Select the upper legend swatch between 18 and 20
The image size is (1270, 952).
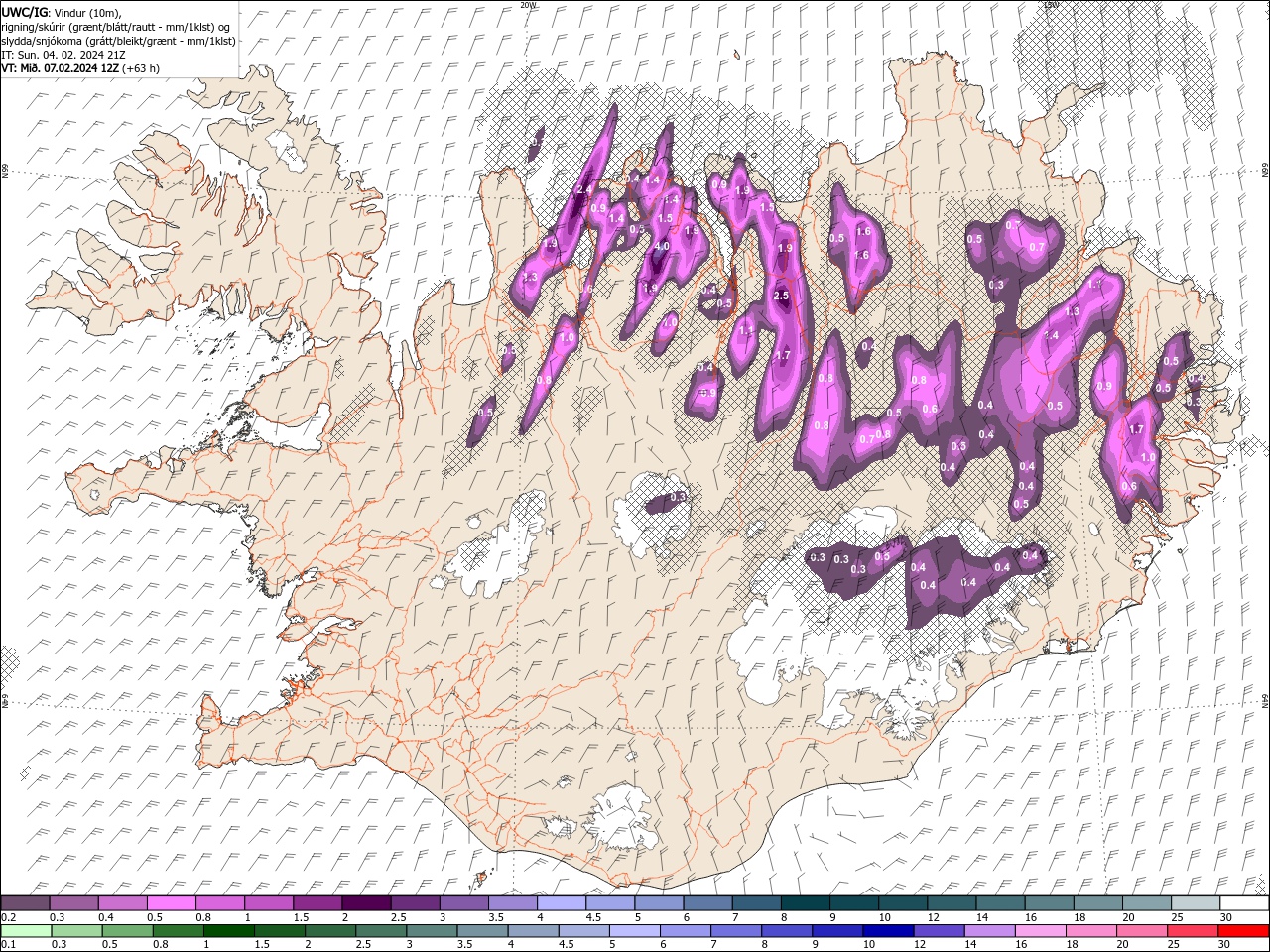tap(1097, 903)
